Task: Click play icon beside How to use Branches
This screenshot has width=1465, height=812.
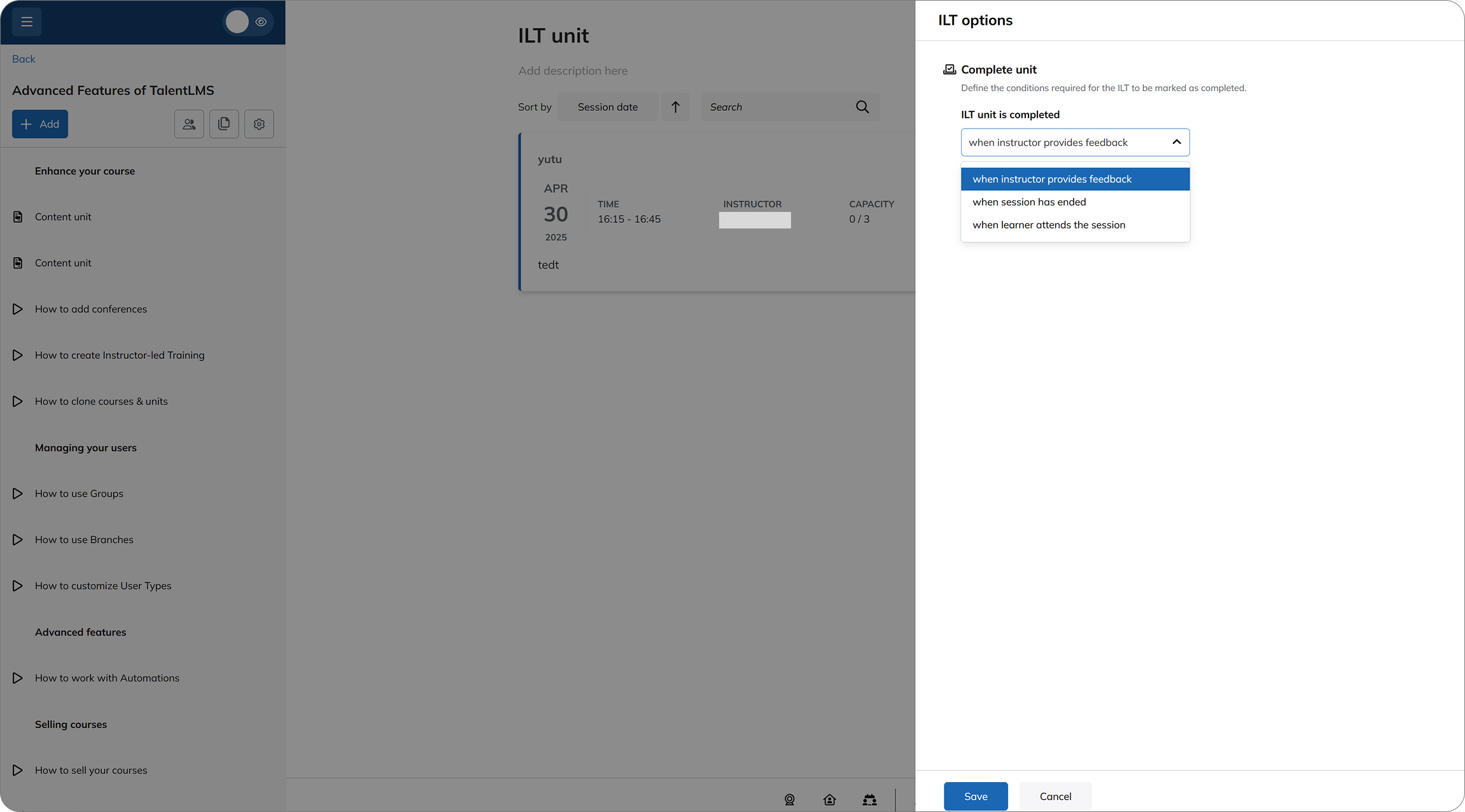Action: tap(18, 540)
